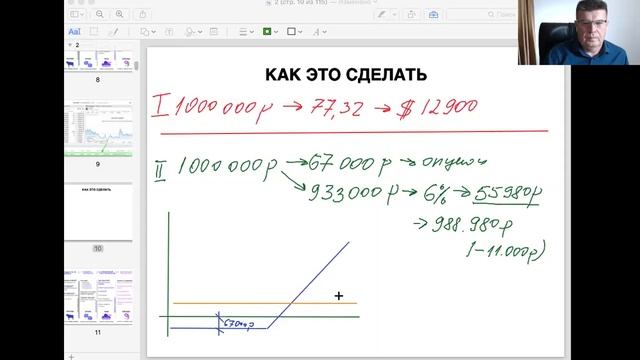Click the search field
The image size is (640, 360).
(482, 14)
